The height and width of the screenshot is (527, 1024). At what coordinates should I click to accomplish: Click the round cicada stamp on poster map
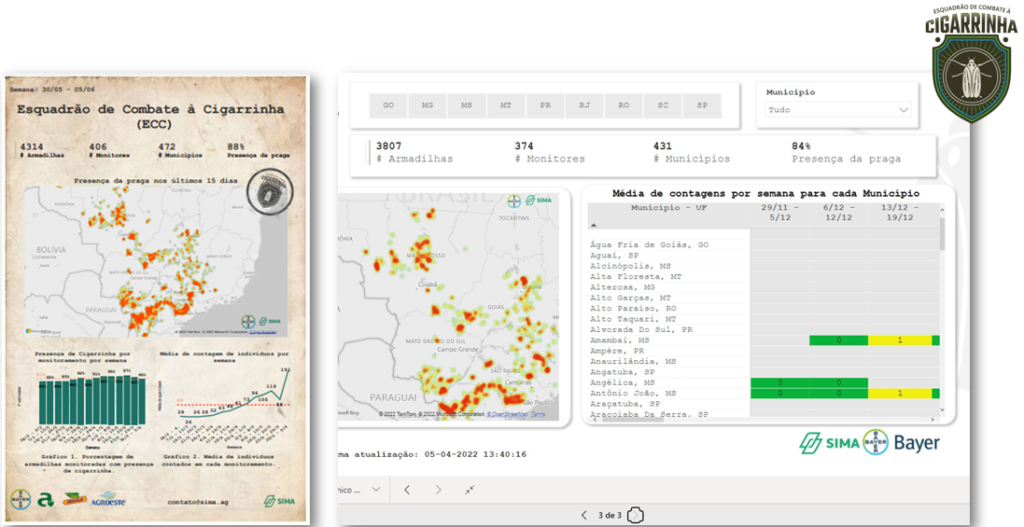pyautogui.click(x=270, y=192)
